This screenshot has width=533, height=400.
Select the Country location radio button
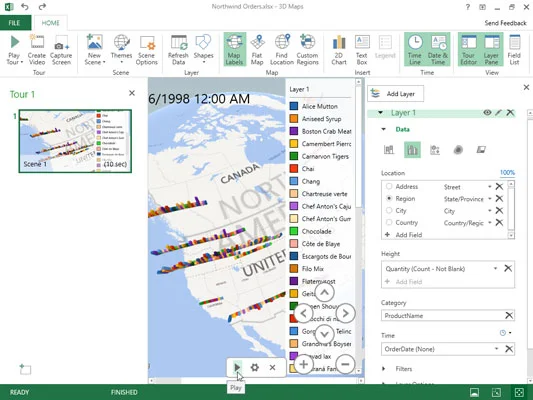pyautogui.click(x=389, y=222)
